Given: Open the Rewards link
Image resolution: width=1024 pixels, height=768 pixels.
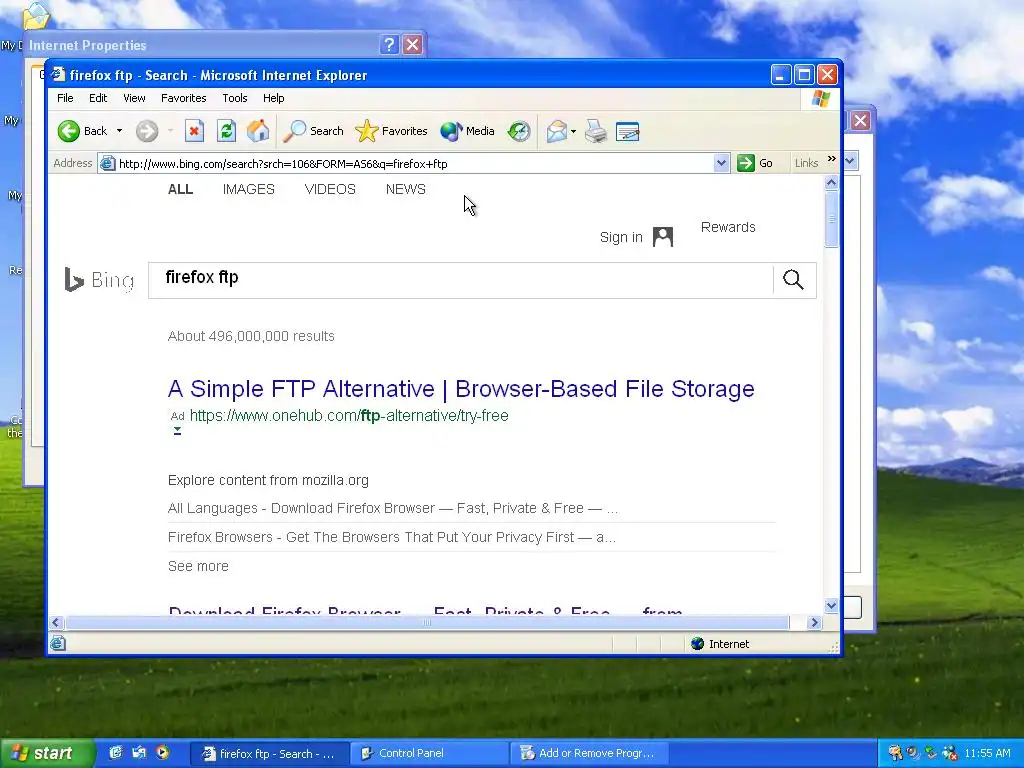Looking at the screenshot, I should 728,227.
